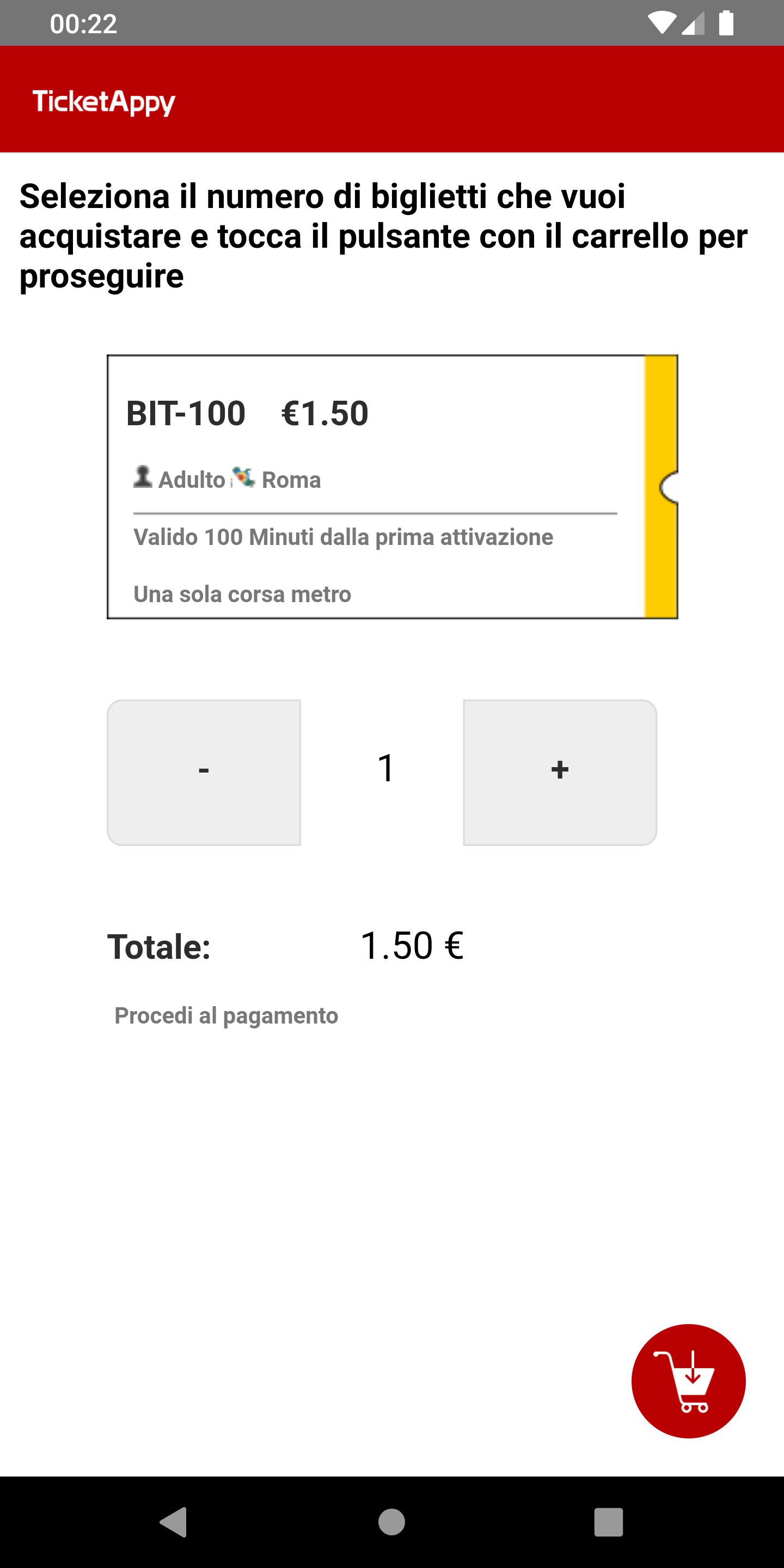
Task: Increase ticket quantity with plus button
Action: point(559,772)
